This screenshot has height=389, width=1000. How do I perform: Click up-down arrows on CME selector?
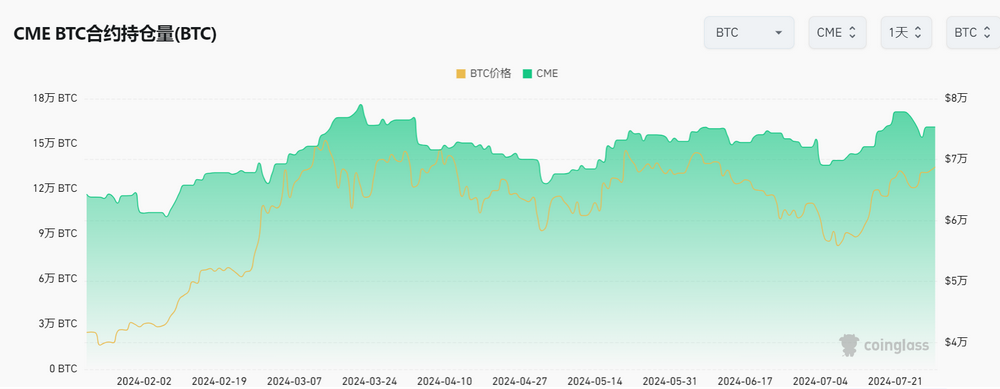[853, 33]
